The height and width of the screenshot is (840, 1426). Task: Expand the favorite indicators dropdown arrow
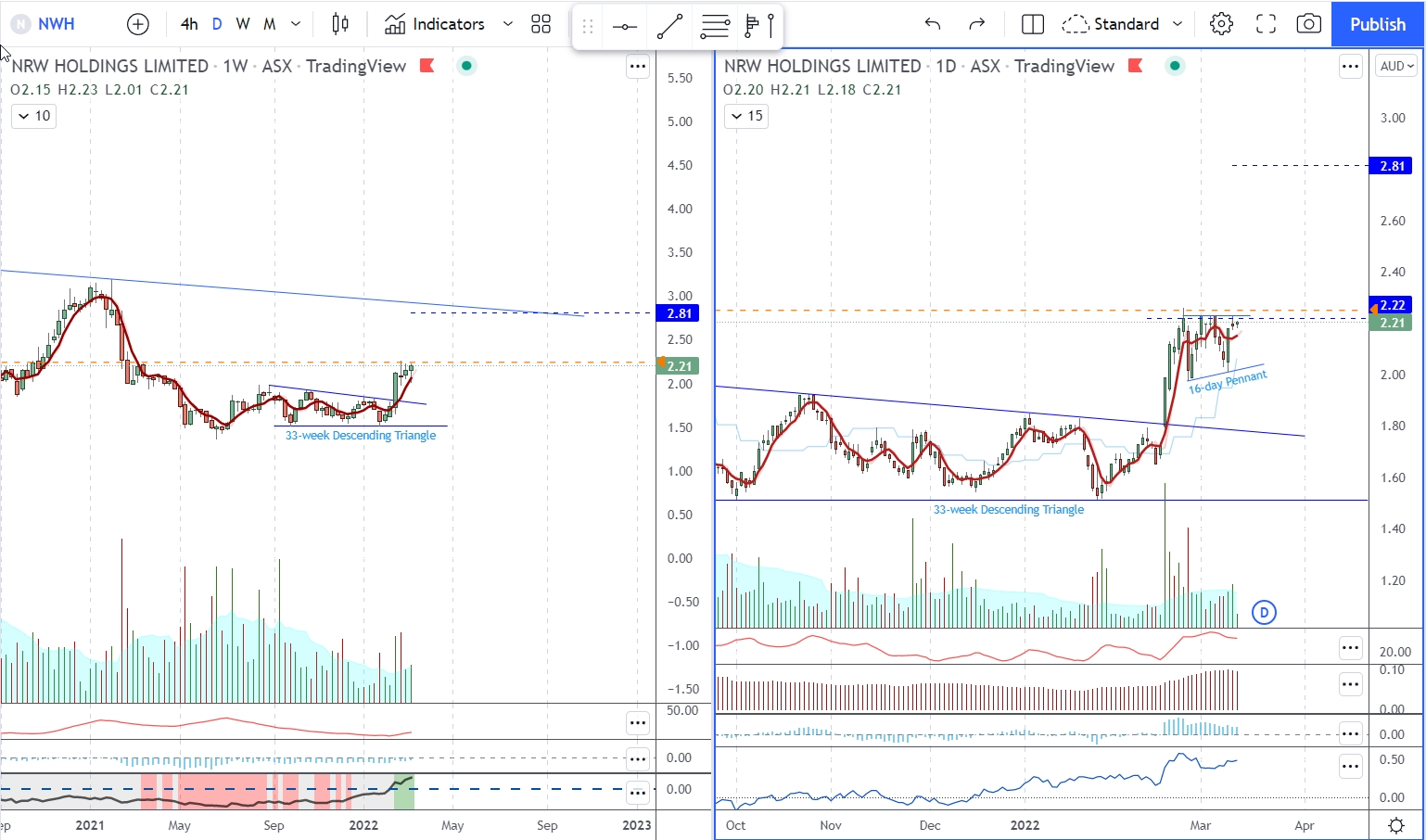click(x=508, y=24)
